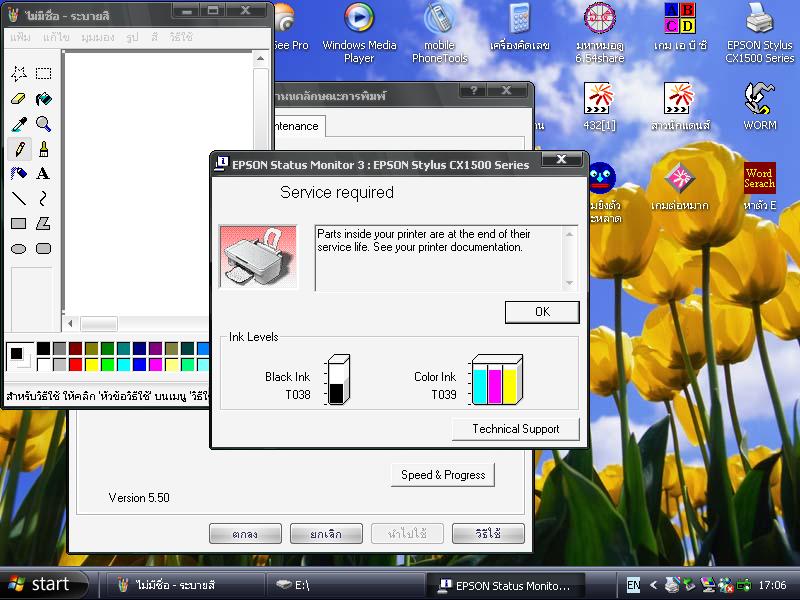
Task: Open the เกม เอ บี ซี desktop icon
Action: coord(680,28)
